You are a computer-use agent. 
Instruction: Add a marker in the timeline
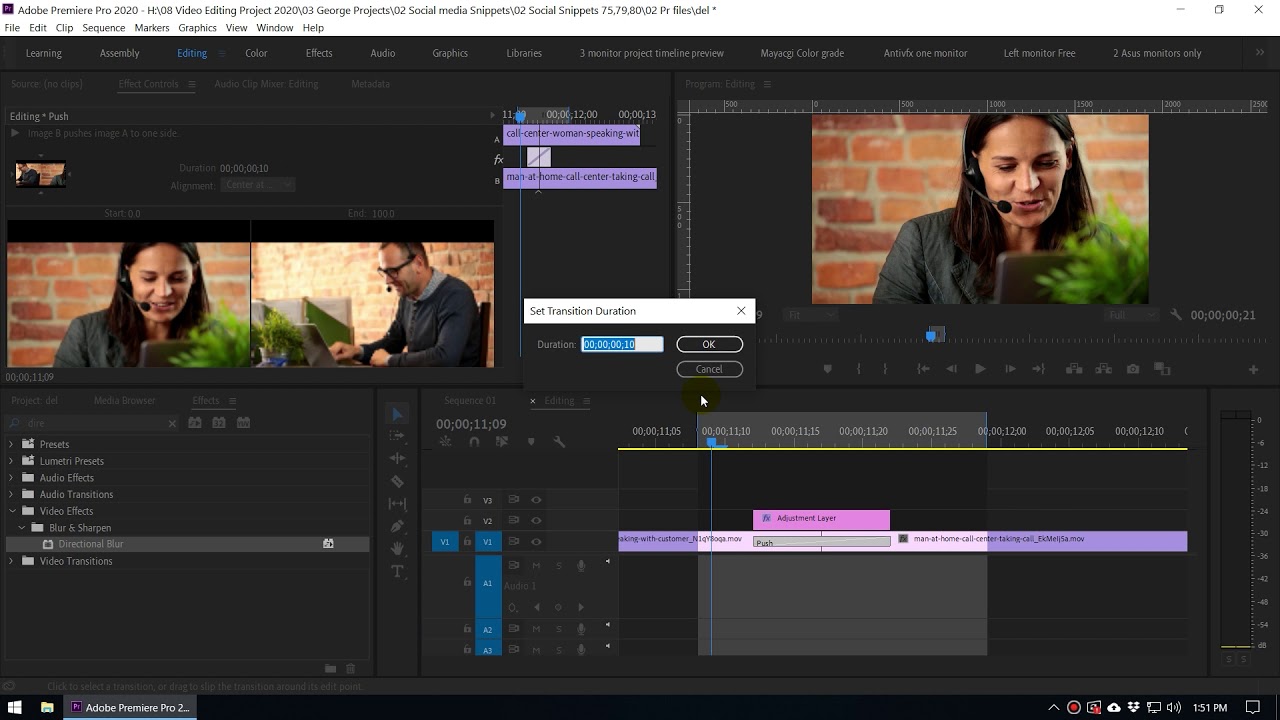[531, 442]
